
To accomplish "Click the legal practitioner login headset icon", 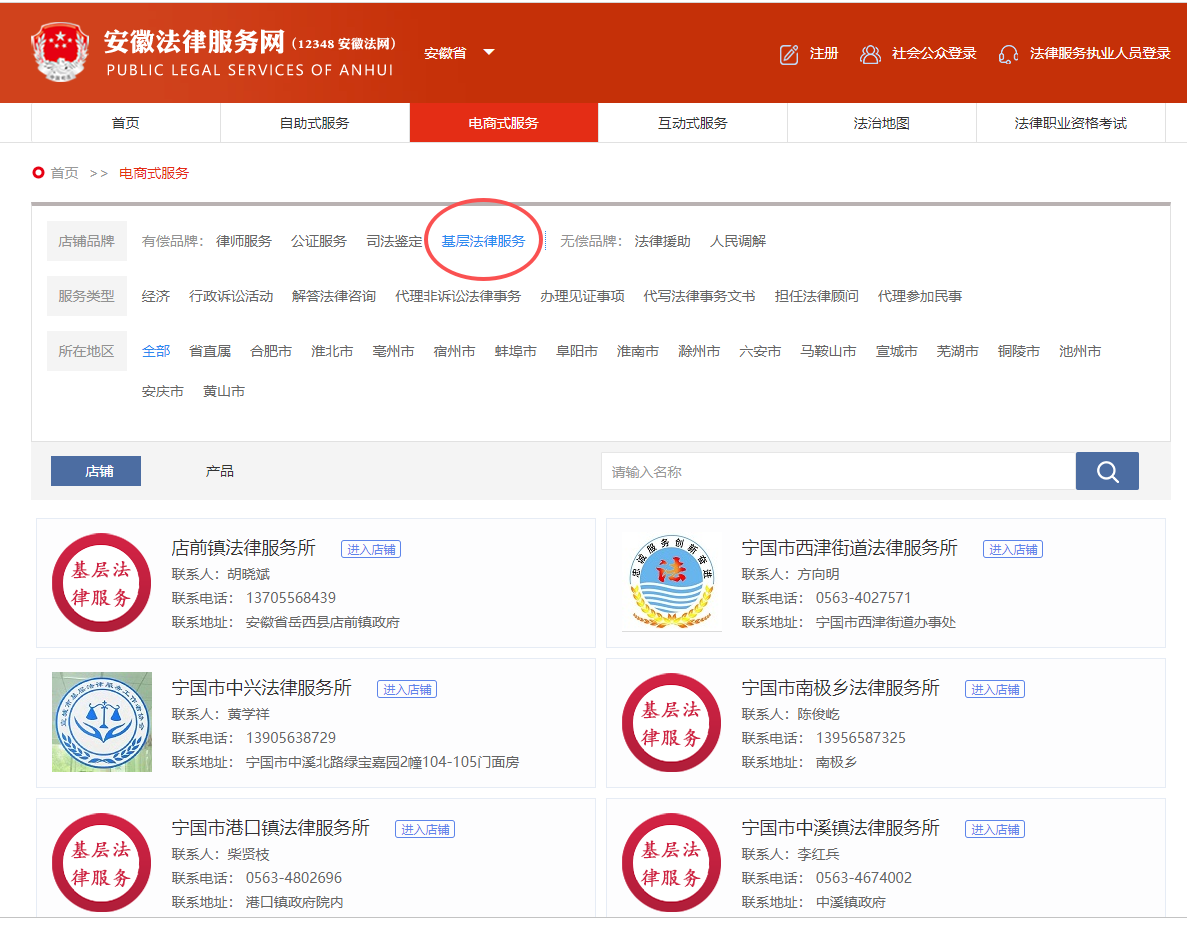I will [1008, 54].
